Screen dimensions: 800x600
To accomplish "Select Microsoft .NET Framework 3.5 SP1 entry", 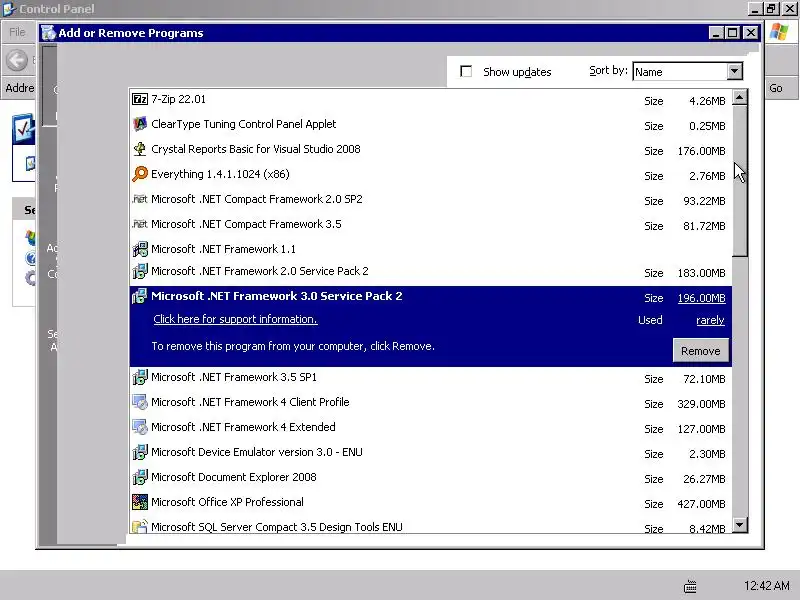I will point(431,378).
